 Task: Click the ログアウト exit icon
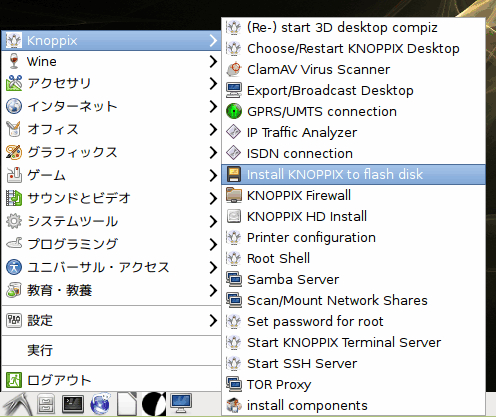click(x=14, y=380)
